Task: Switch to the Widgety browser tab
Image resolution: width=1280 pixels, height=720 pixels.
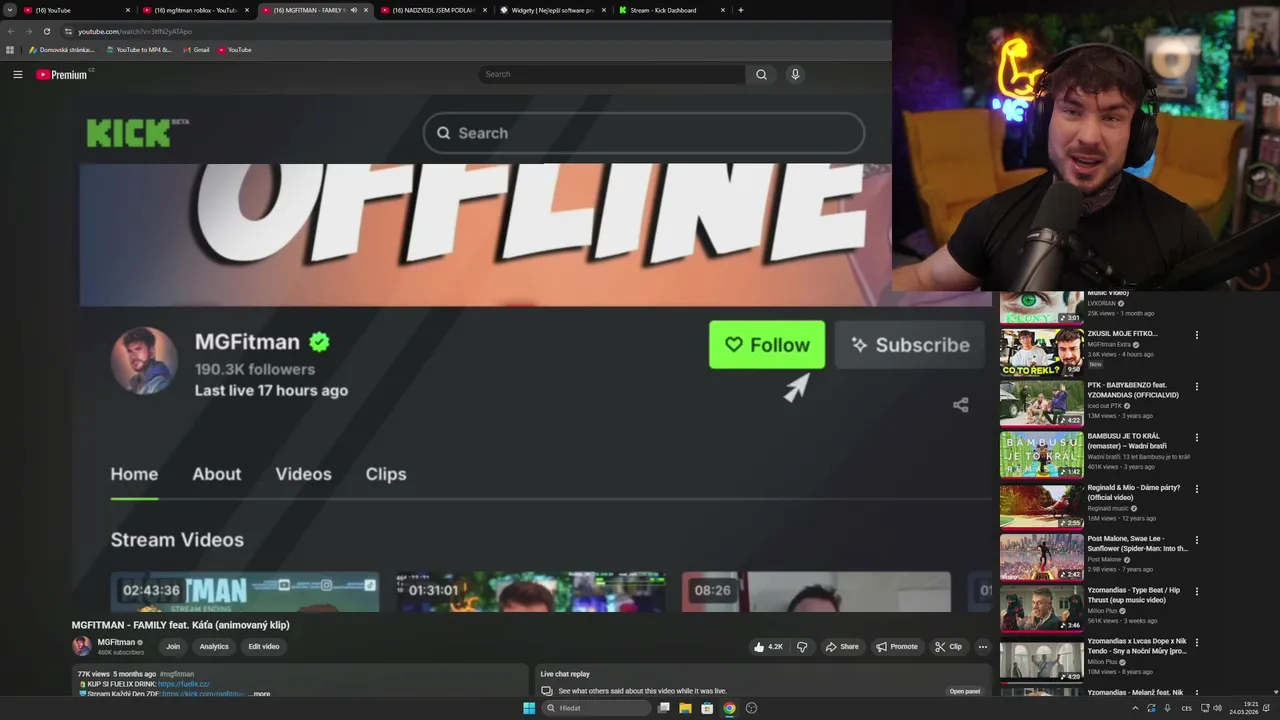Action: (552, 10)
